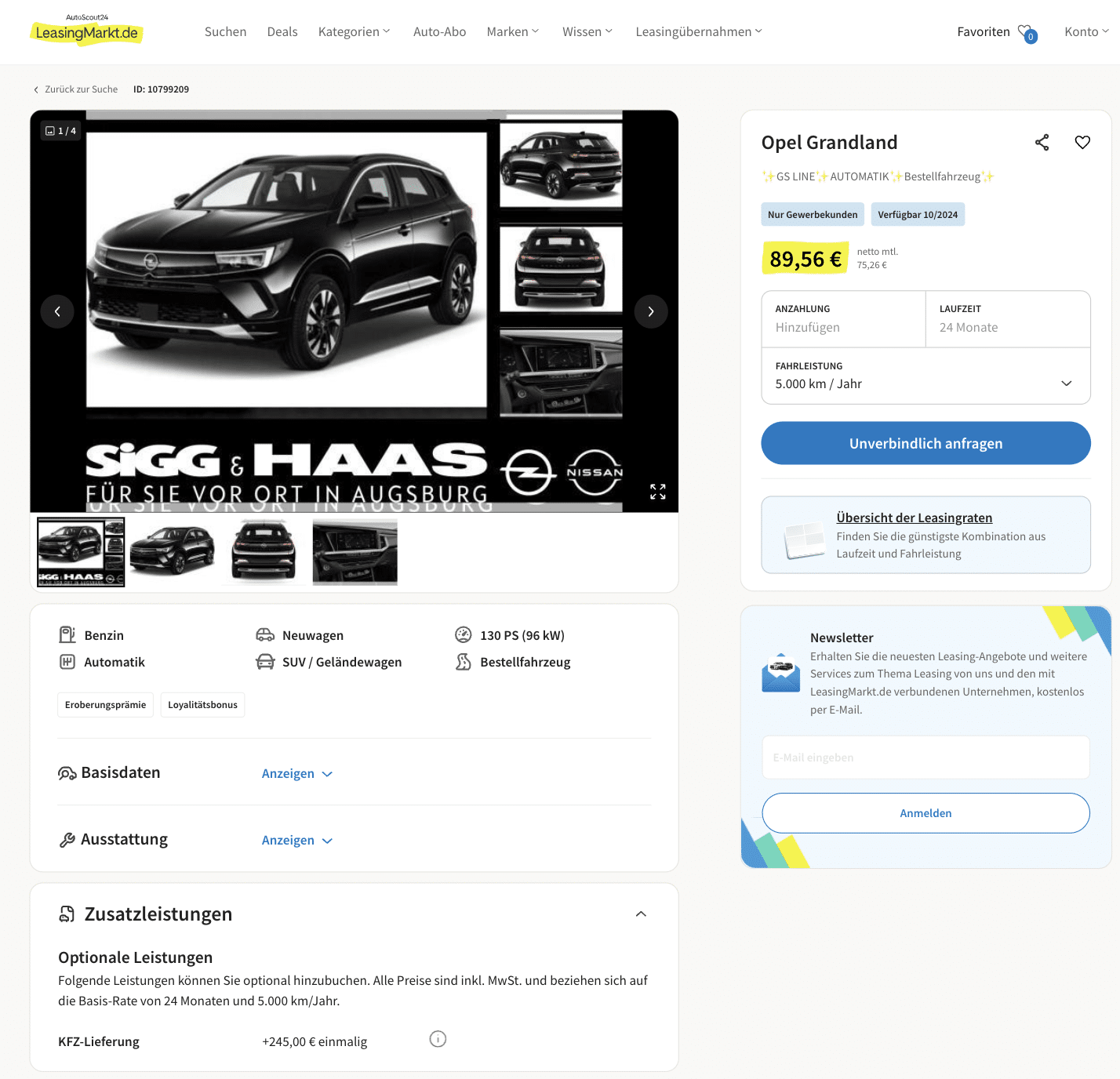Collapse the Zusatzleistungen section
The height and width of the screenshot is (1079, 1120).
[641, 914]
